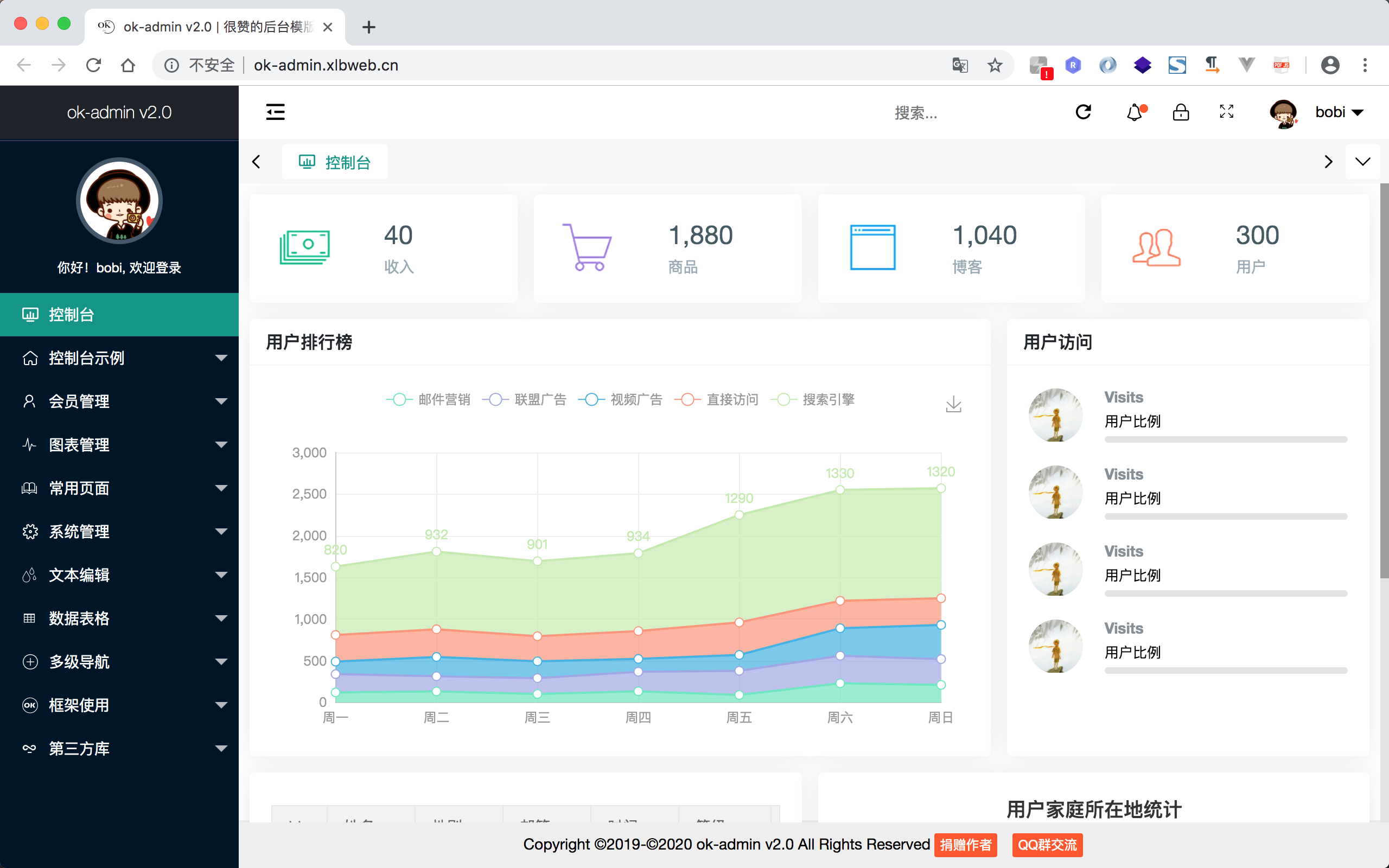Toggle the 搜索引擎 legend series

point(812,400)
